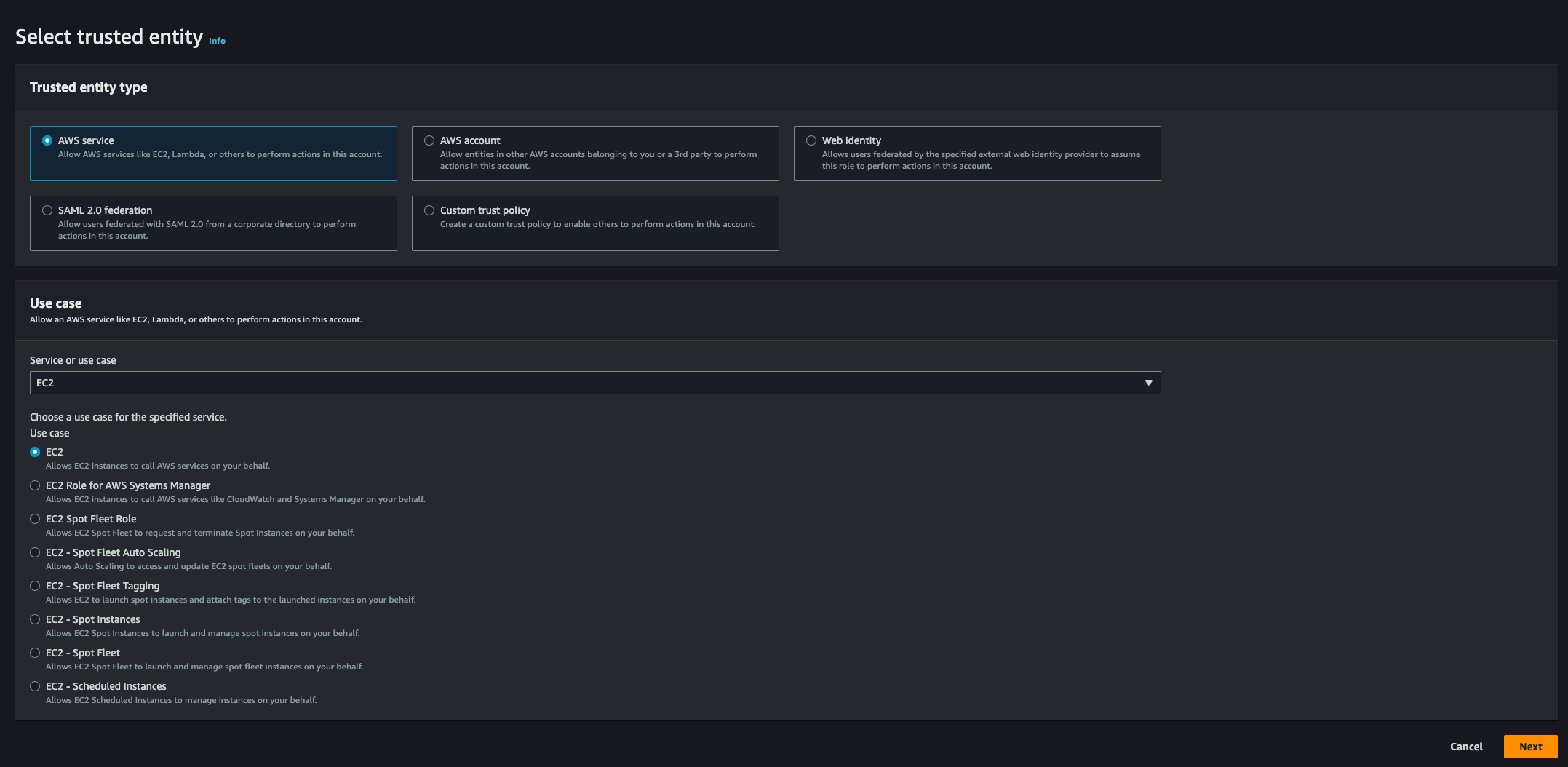
Task: Select EC2 Role for AWS Systems Manager
Action: pyautogui.click(x=35, y=485)
